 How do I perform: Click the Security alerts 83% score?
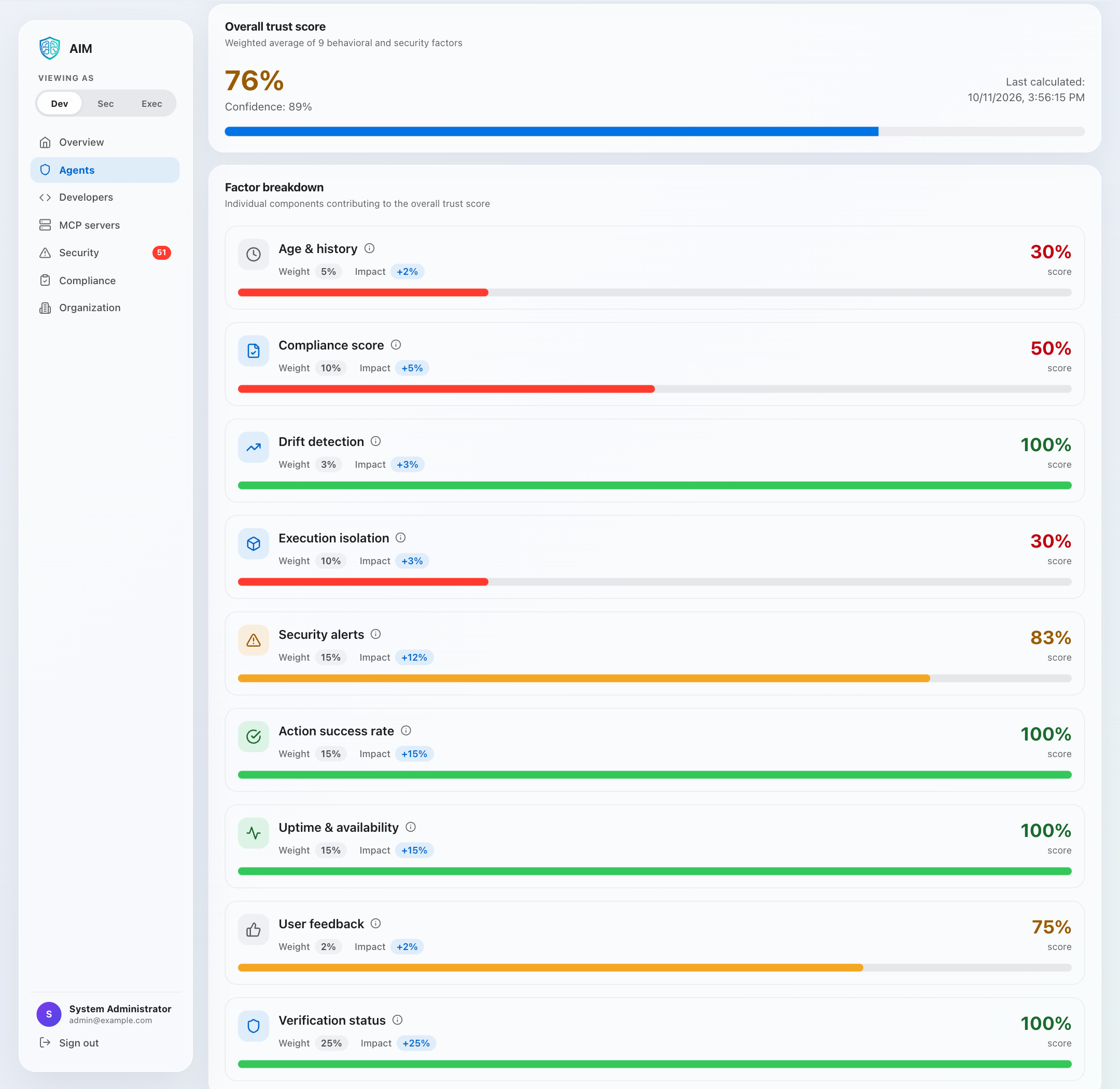point(1051,638)
